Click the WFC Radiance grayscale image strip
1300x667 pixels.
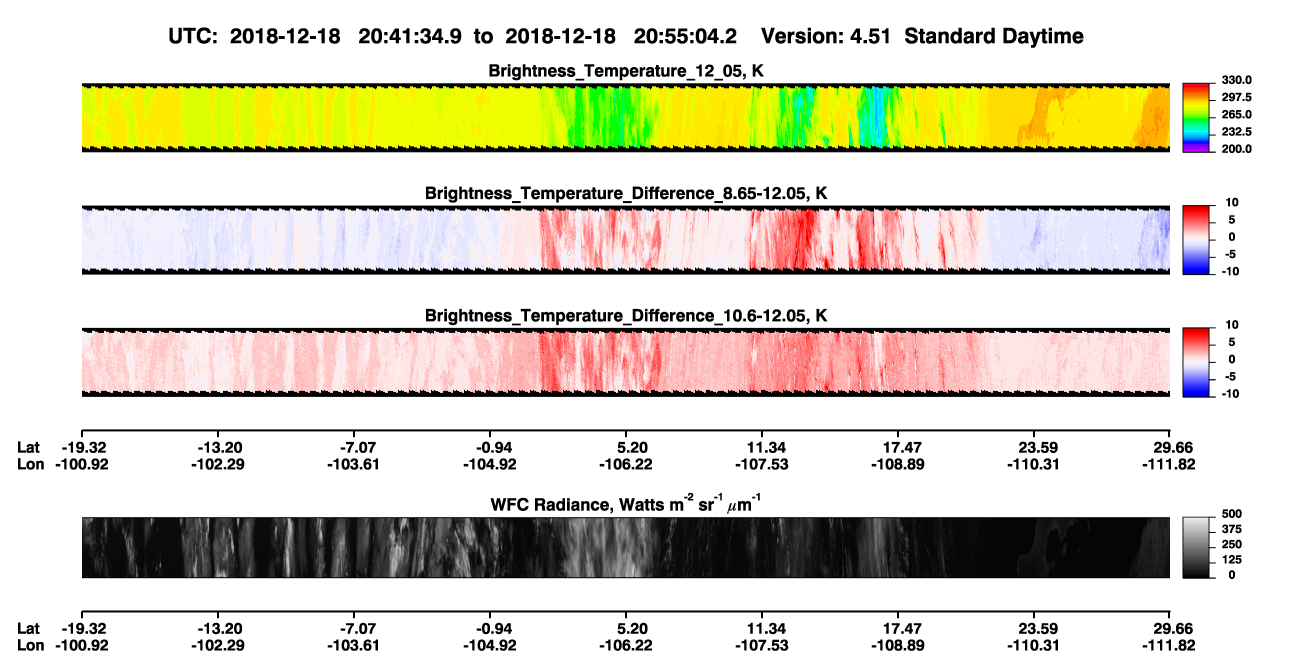(625, 547)
